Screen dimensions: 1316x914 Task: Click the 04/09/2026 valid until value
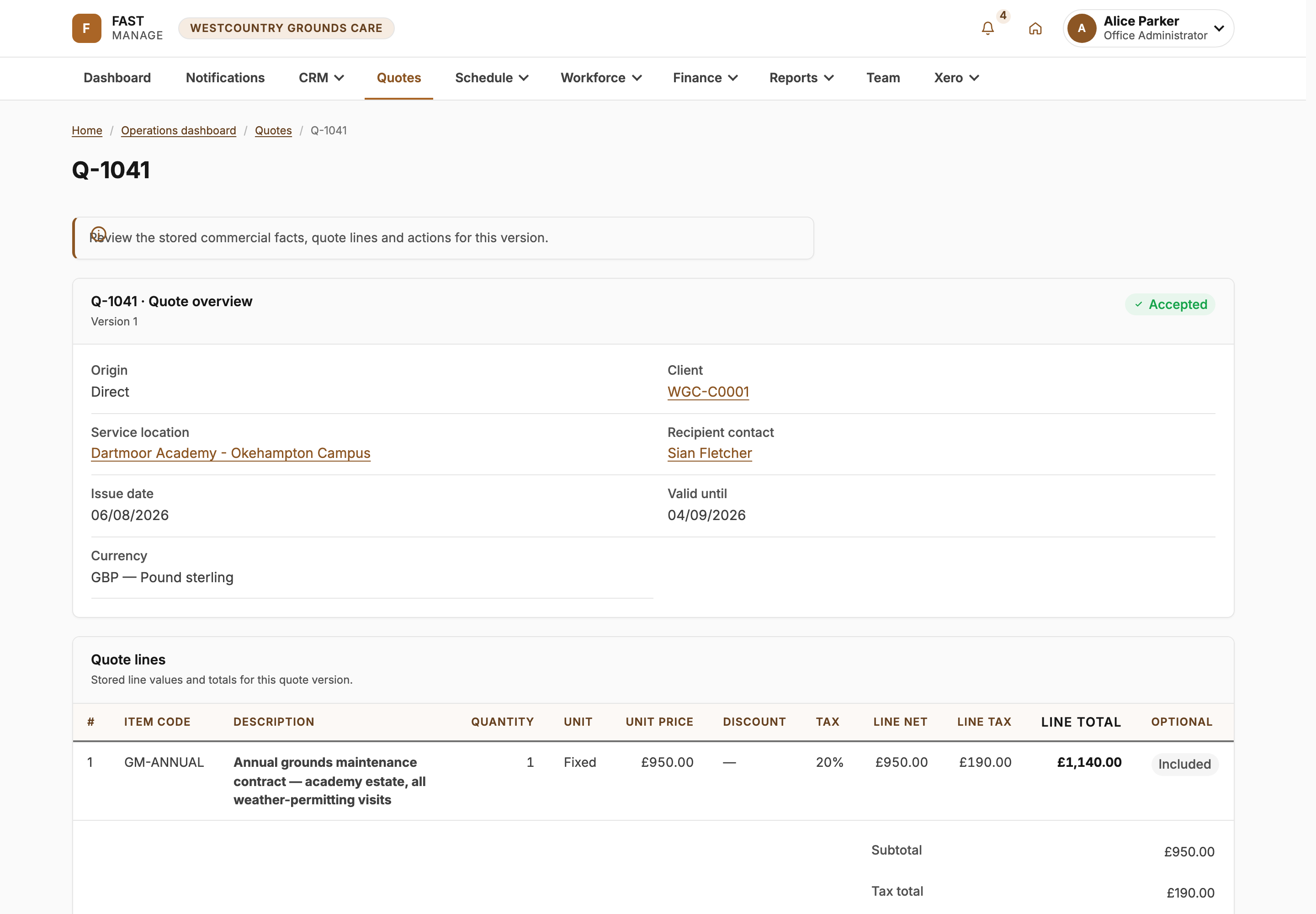coord(706,515)
